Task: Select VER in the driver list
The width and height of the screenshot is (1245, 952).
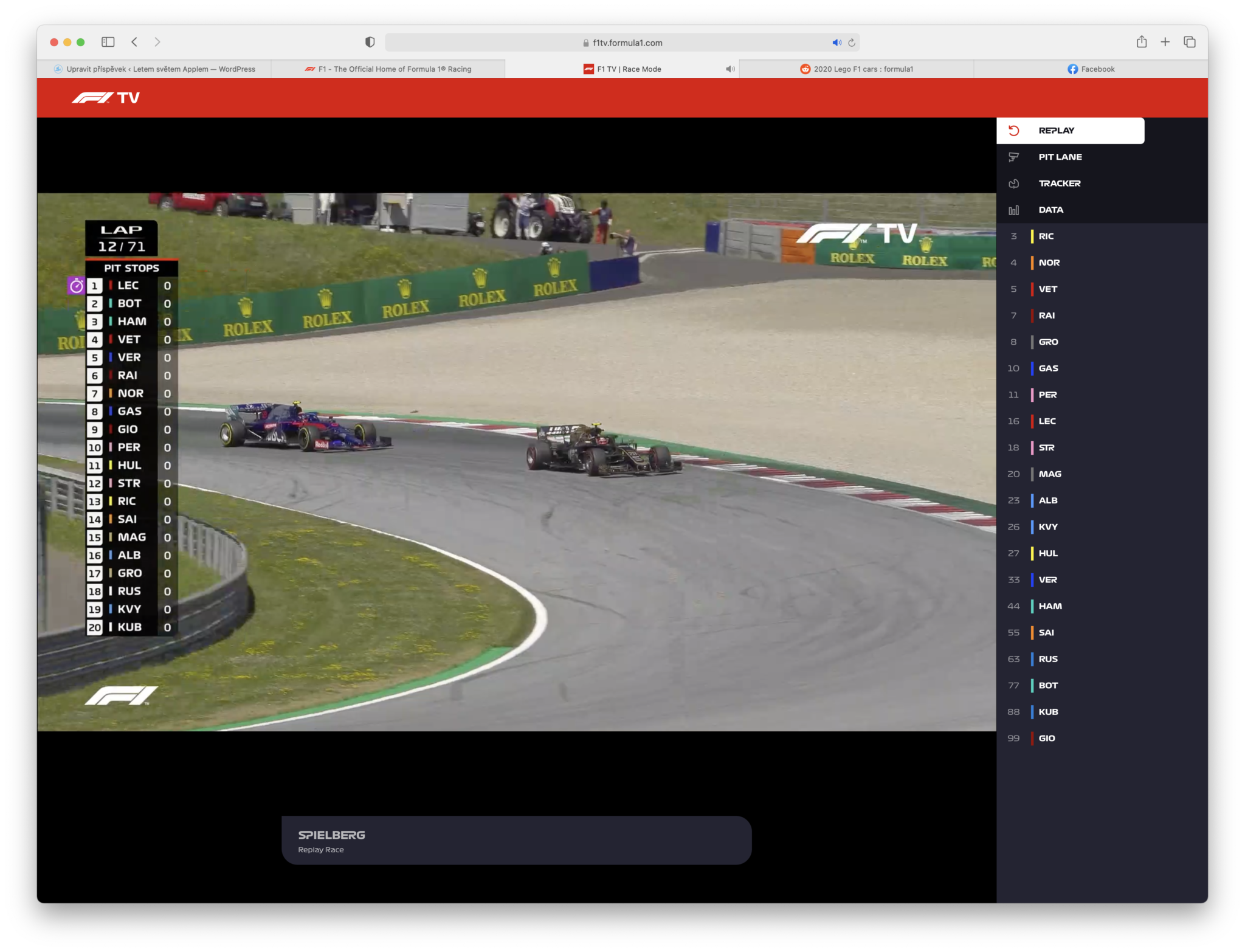Action: pos(1048,579)
